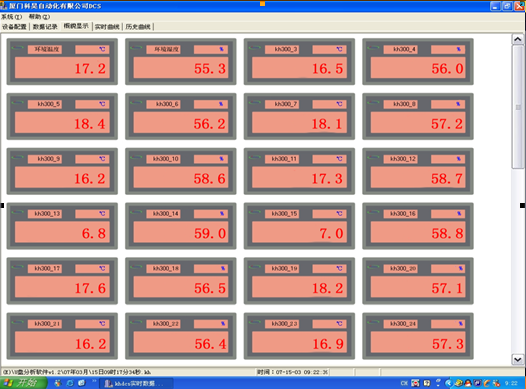Screen dimensions: 526x389
Task: Switch to the 历史曲线 tab
Action: point(138,27)
